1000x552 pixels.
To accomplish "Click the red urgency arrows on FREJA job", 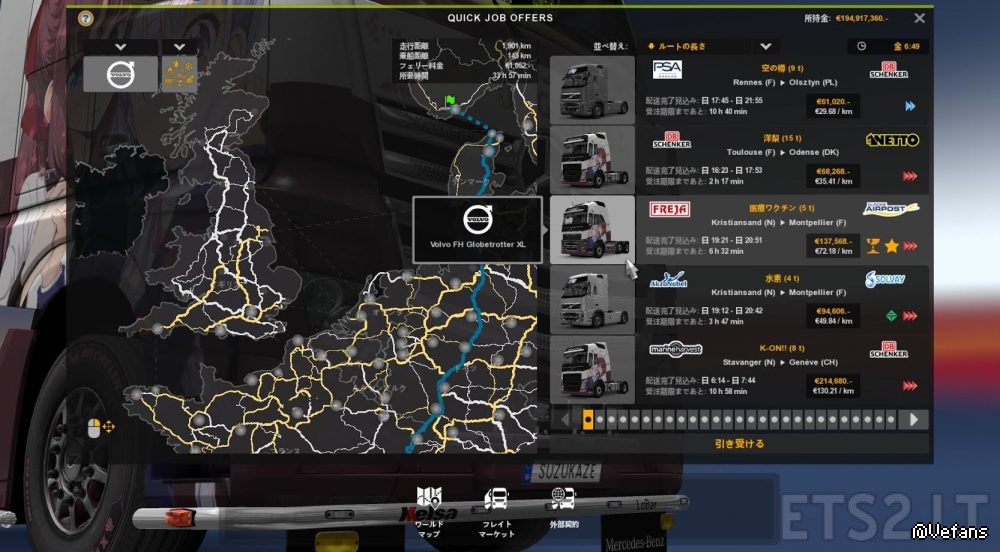I will [x=910, y=246].
